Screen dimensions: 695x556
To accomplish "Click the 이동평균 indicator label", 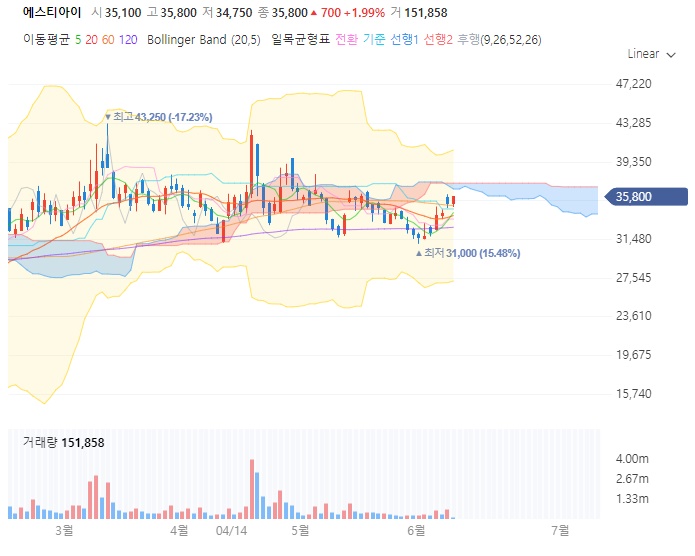I will tap(47, 40).
